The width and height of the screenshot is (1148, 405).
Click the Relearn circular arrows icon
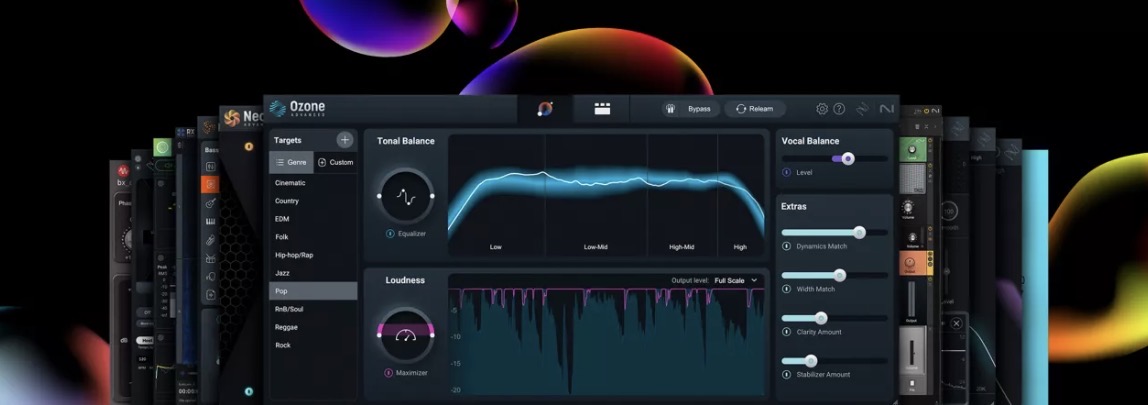pyautogui.click(x=741, y=109)
